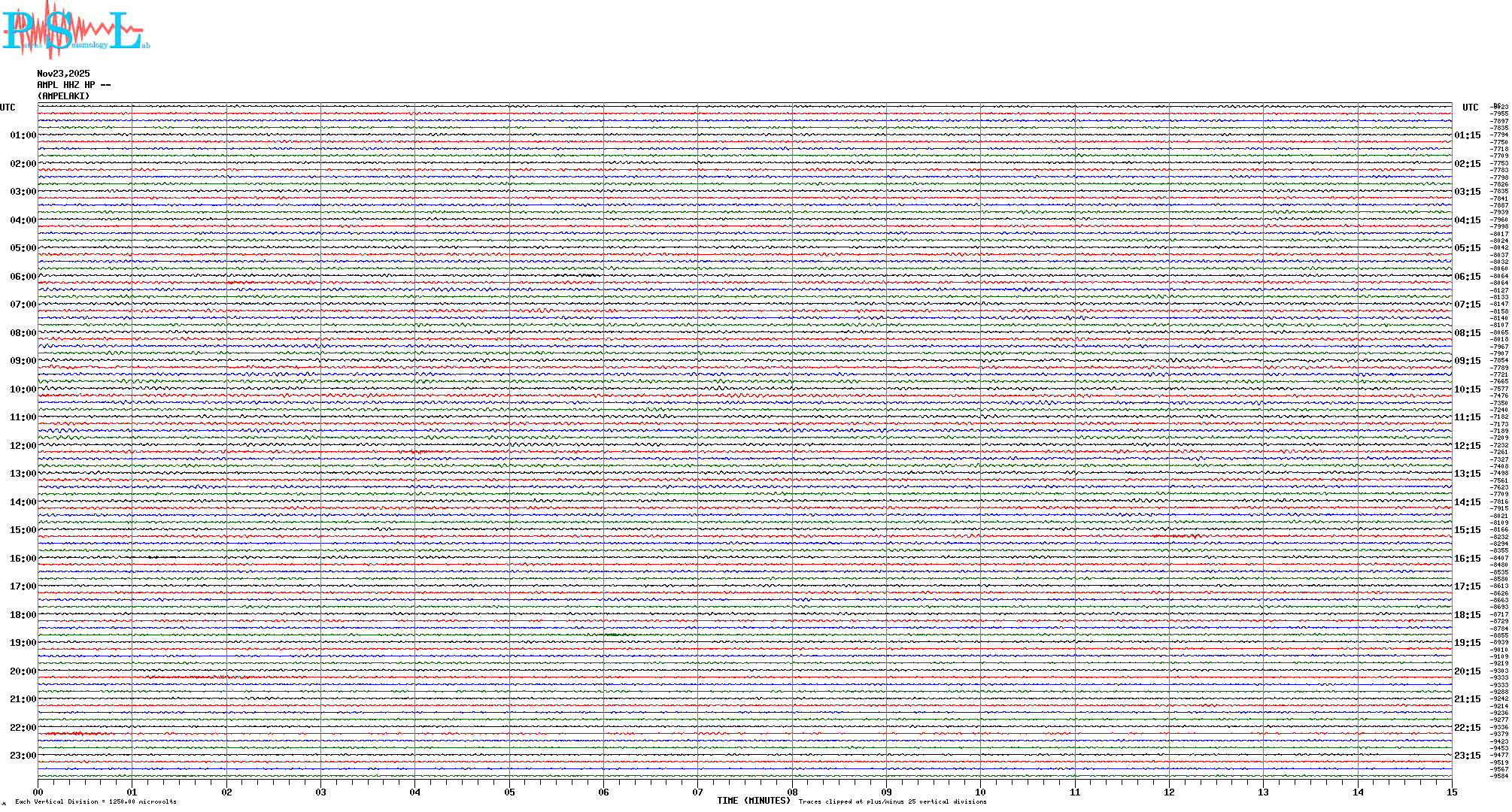Select the 12:00 hour label on left
Viewport: 1512px width, 812px height.
pyautogui.click(x=23, y=446)
